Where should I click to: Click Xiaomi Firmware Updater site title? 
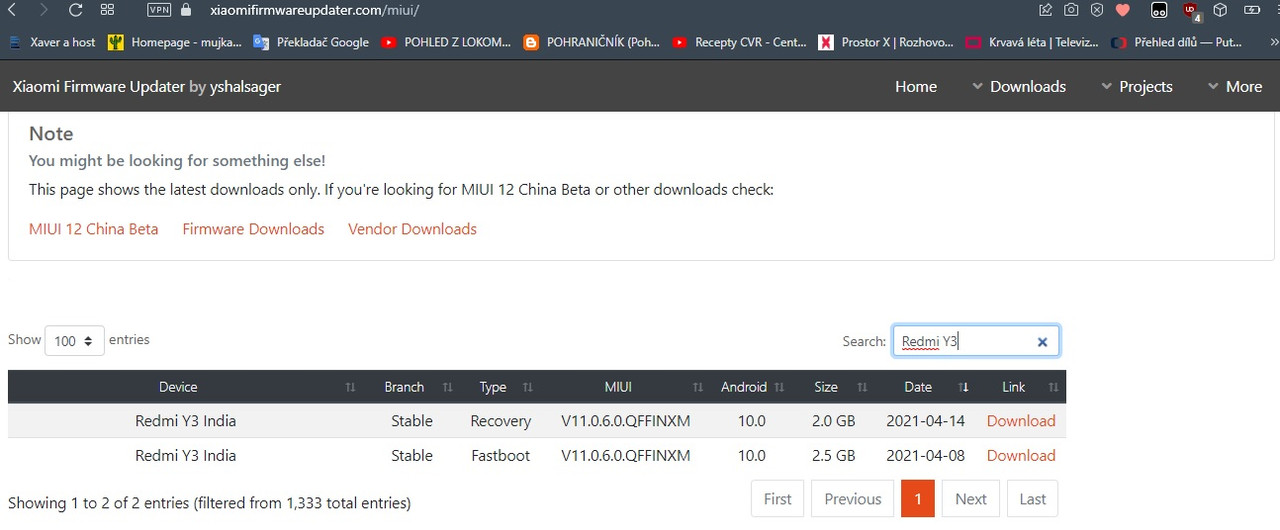(146, 86)
